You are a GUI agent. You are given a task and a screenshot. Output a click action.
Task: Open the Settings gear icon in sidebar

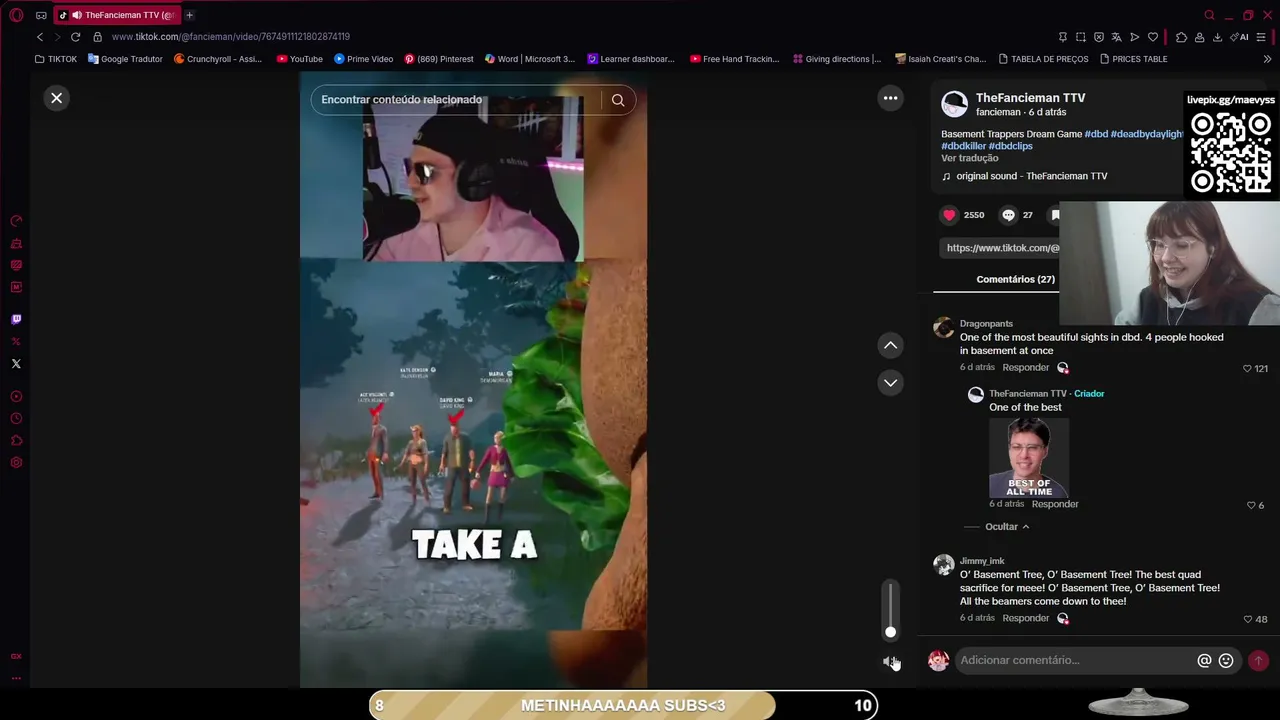(x=16, y=463)
